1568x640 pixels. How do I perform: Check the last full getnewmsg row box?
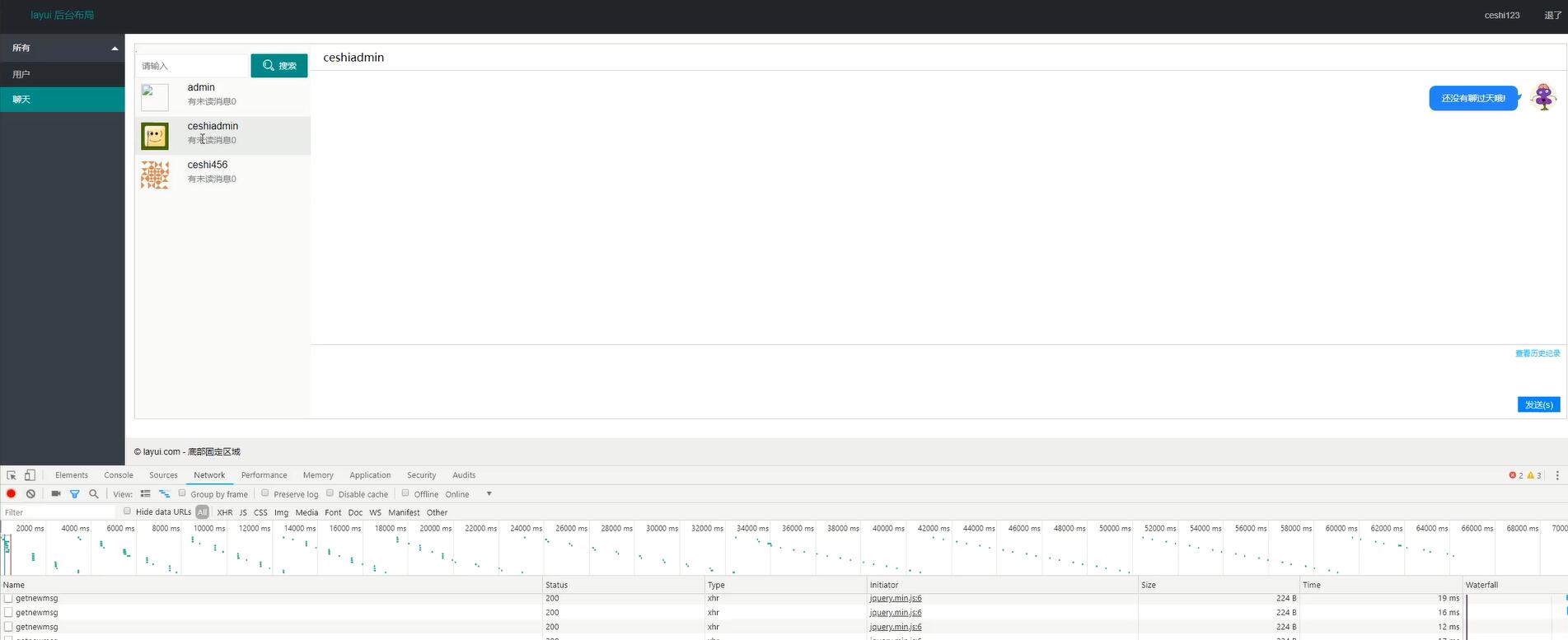pos(8,627)
